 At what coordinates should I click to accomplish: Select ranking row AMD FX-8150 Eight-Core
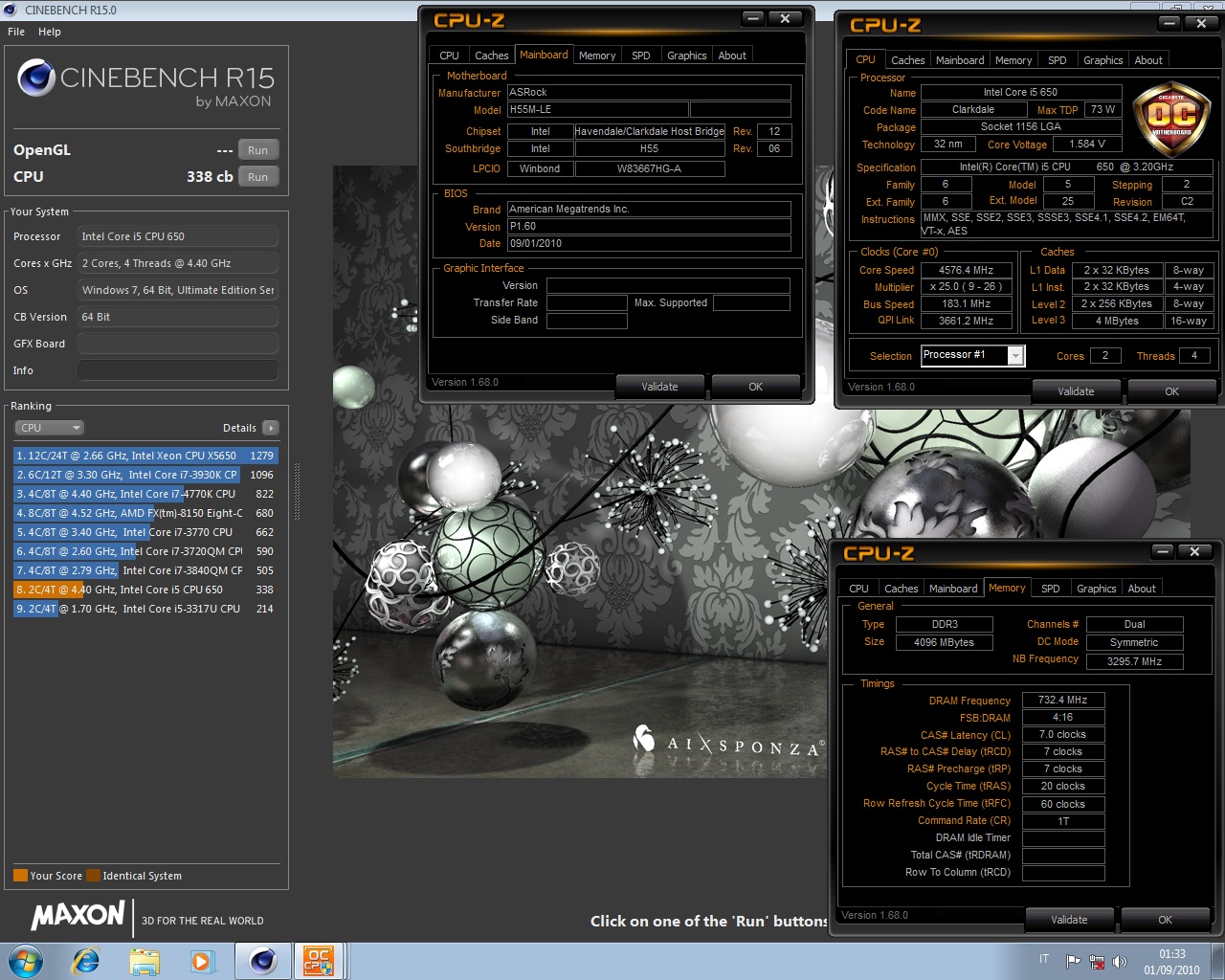point(145,513)
